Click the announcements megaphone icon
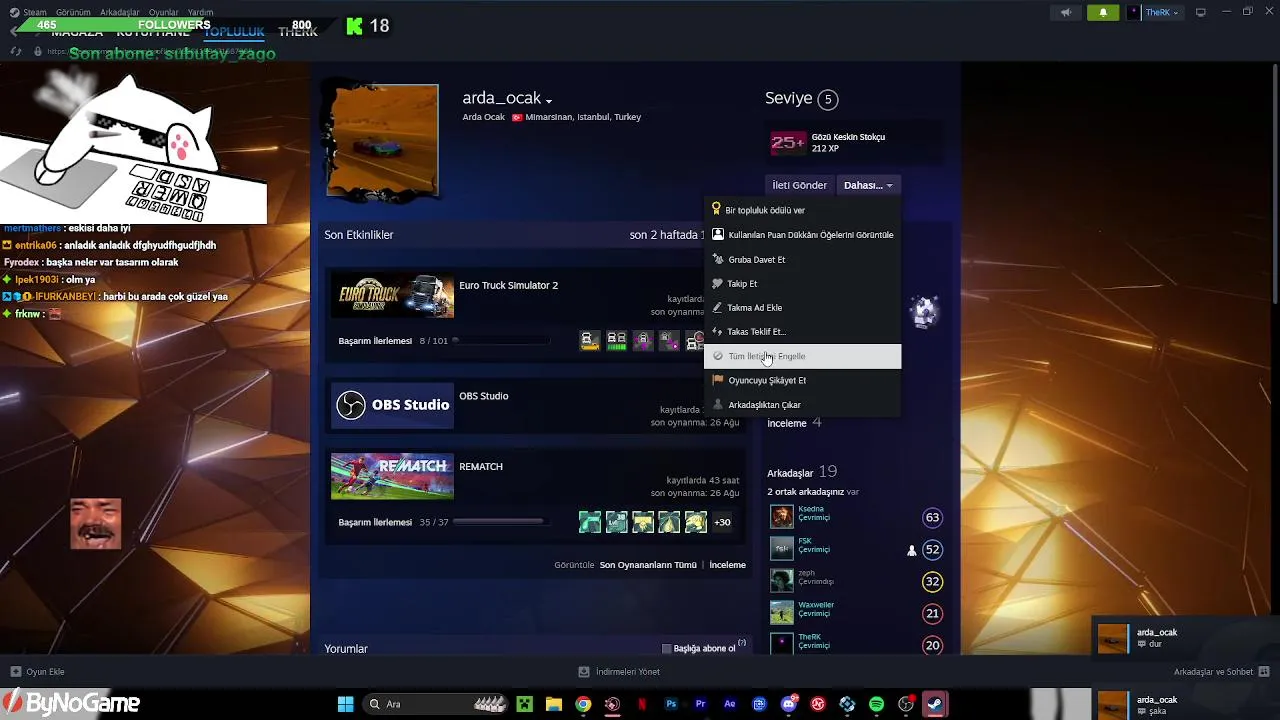This screenshot has width=1280, height=720. 1066,12
